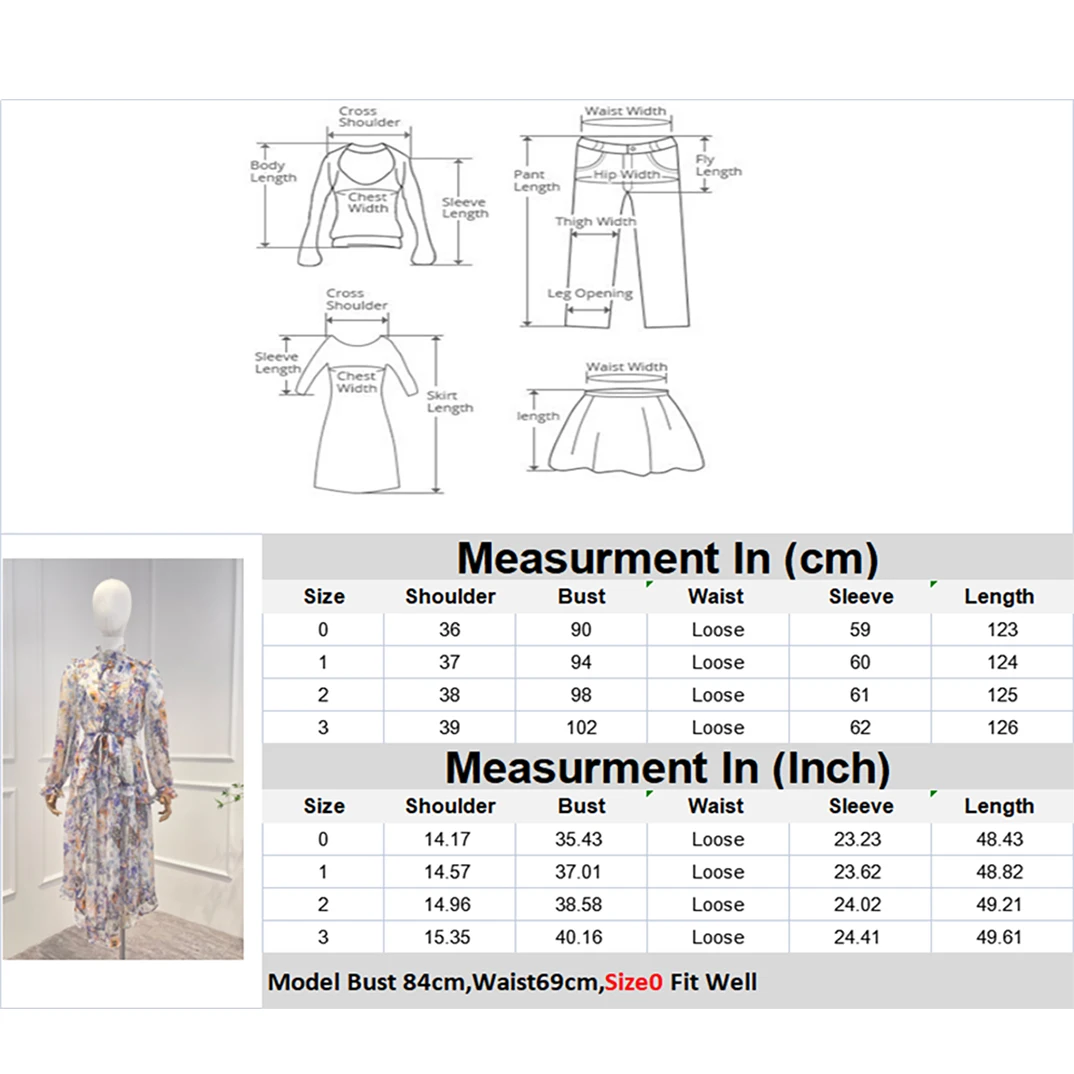Select sleeve value 61
The image size is (1074, 1074).
[860, 695]
